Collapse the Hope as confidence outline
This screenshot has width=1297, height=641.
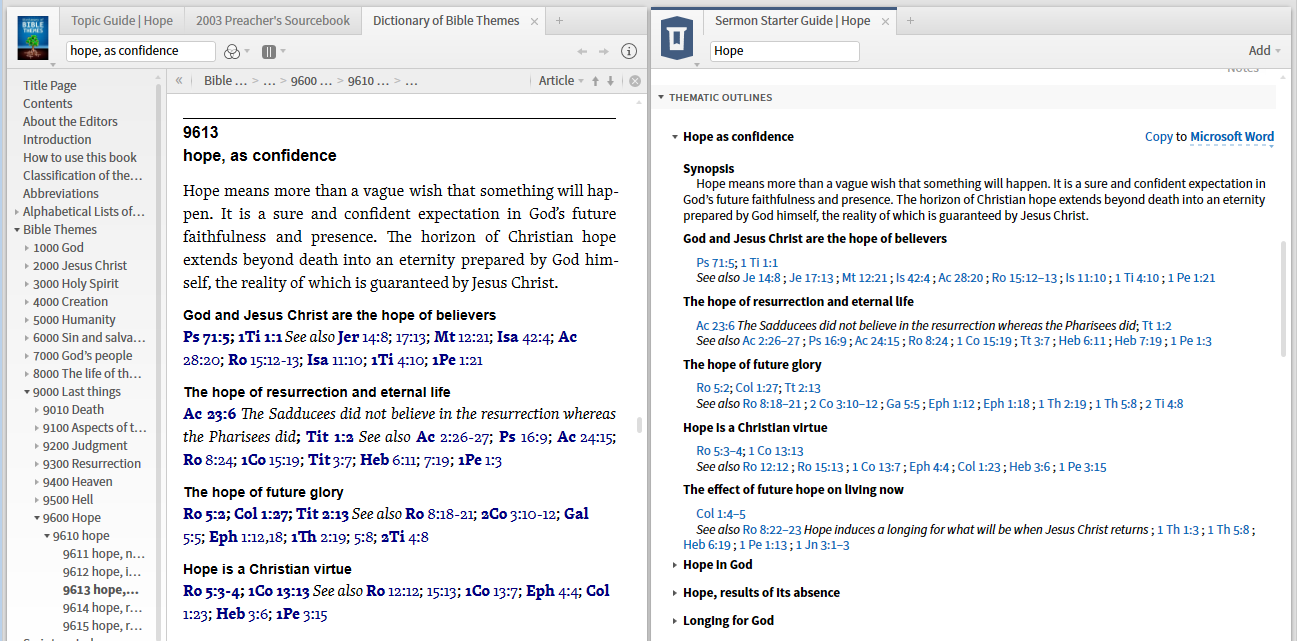(675, 137)
